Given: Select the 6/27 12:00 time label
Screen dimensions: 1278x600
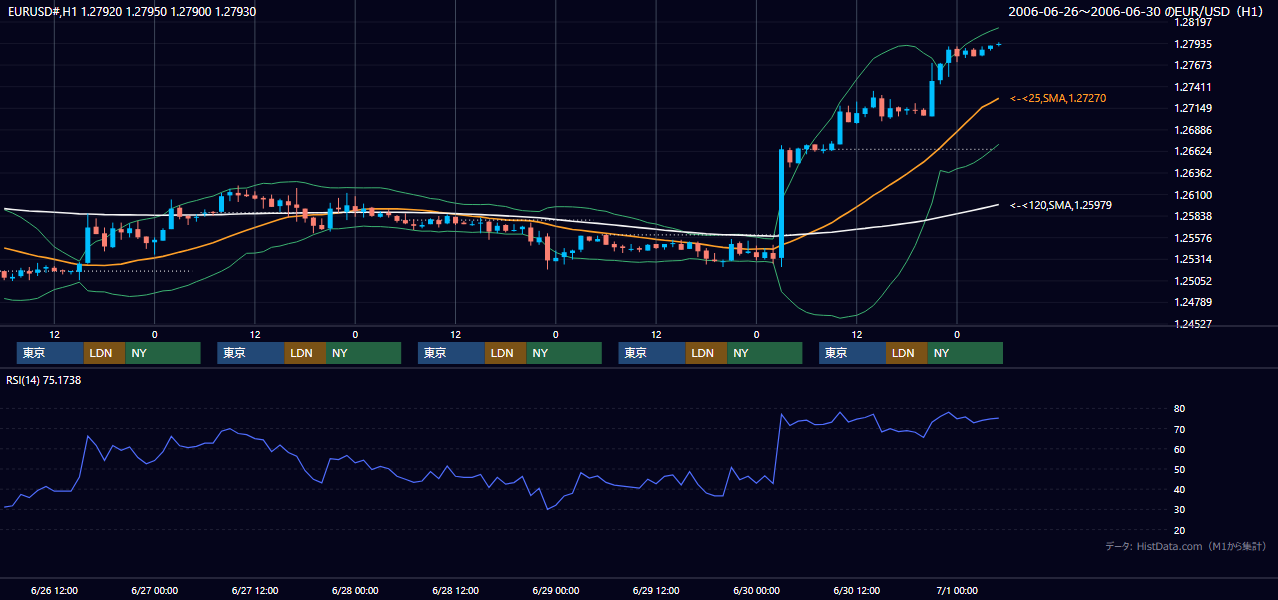Looking at the screenshot, I should (x=254, y=590).
